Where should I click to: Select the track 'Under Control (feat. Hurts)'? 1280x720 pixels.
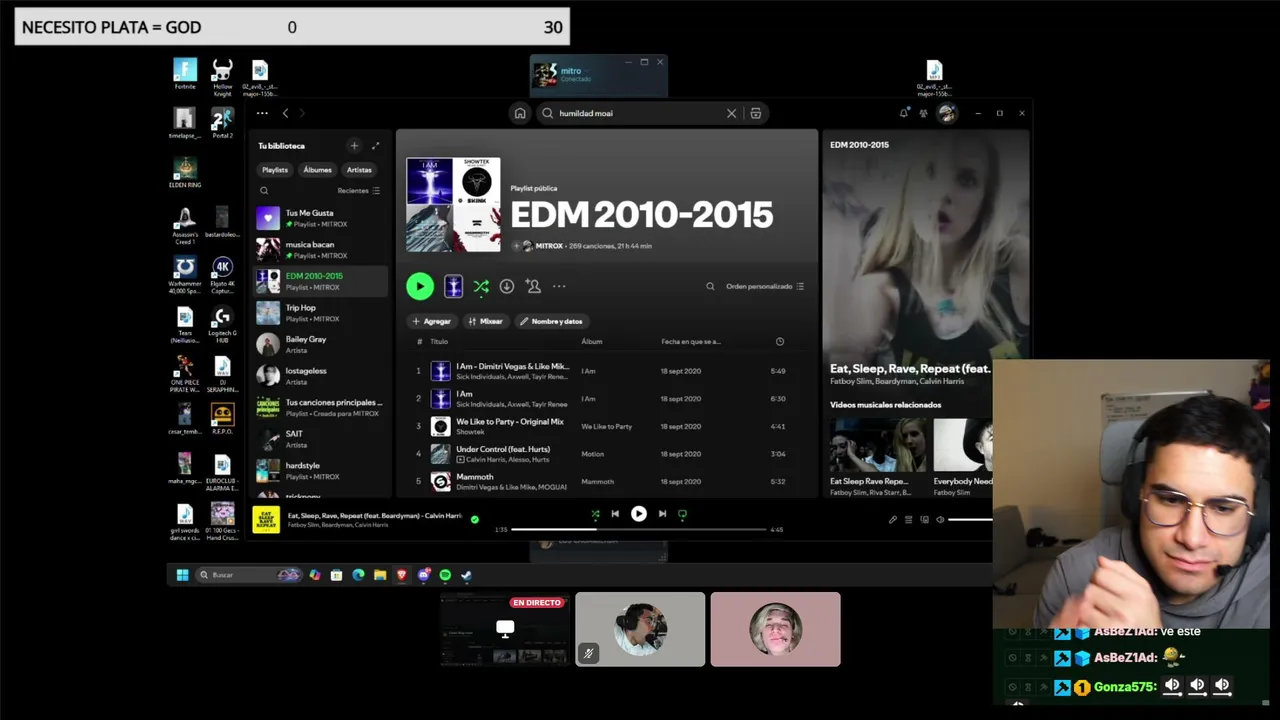point(503,449)
